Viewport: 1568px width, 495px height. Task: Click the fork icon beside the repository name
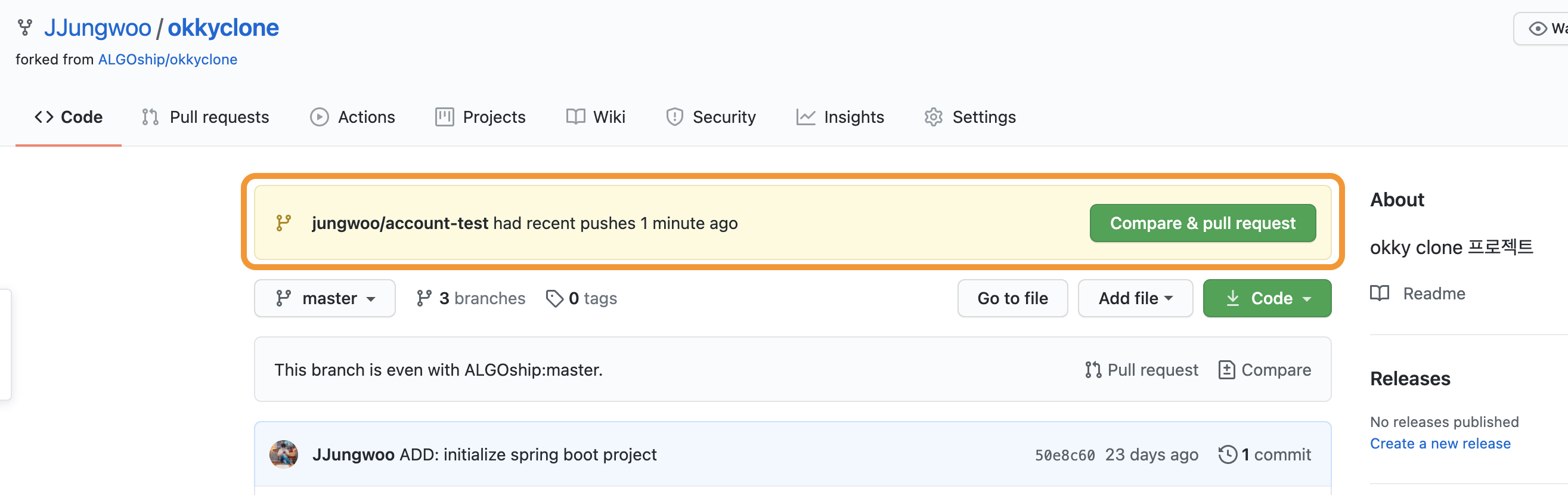coord(25,27)
